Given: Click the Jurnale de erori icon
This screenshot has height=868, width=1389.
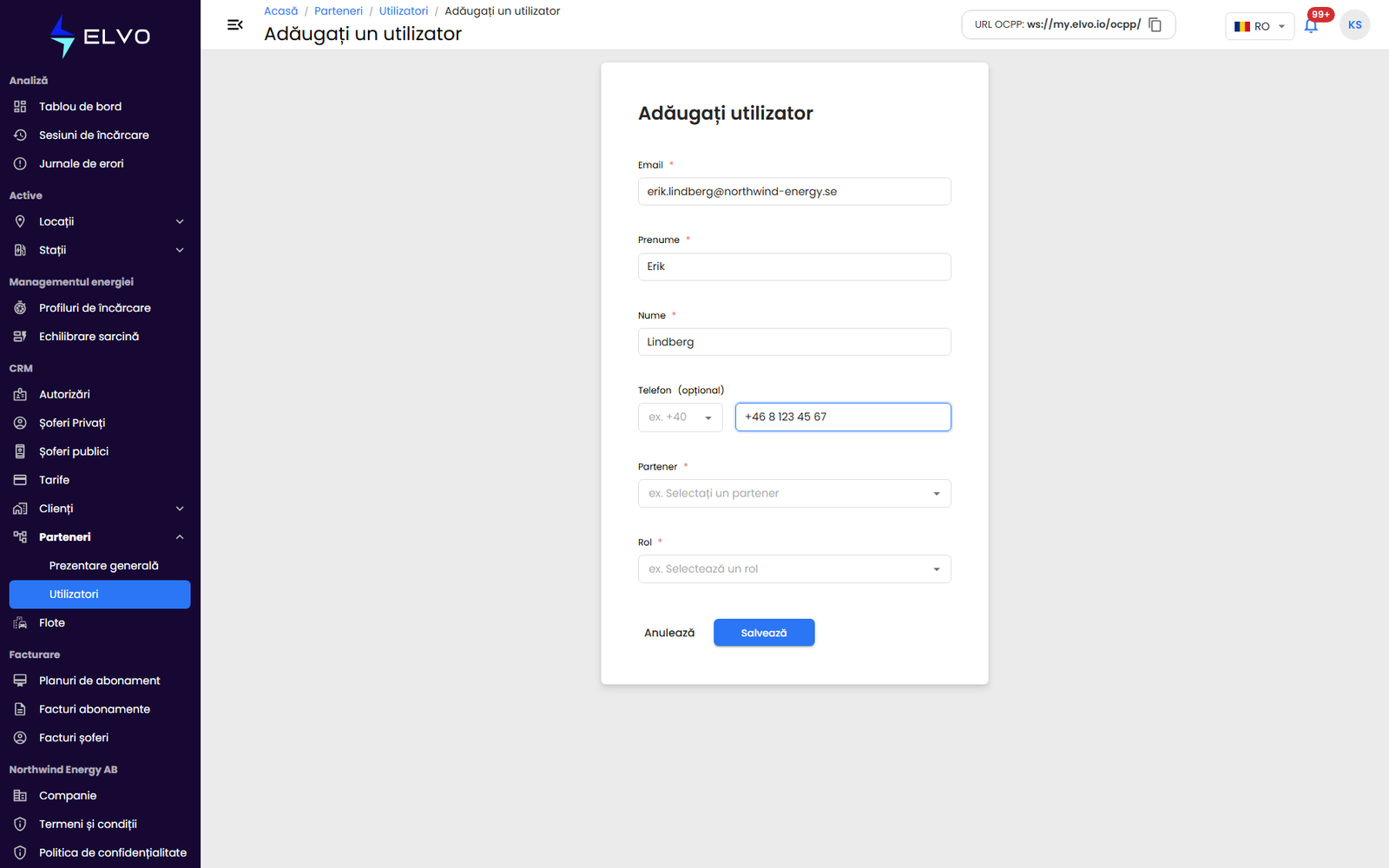Looking at the screenshot, I should pos(20,164).
